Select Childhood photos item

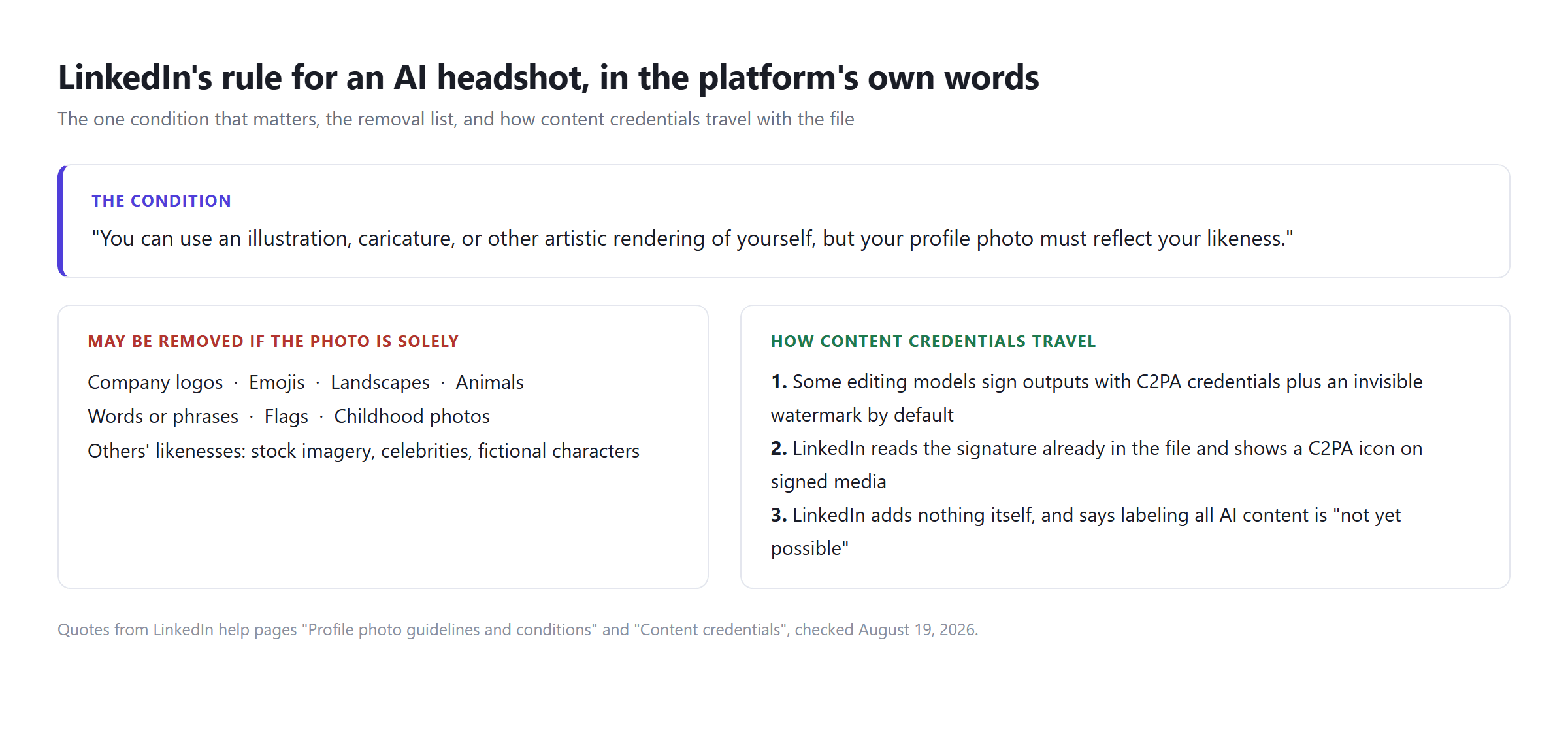tap(412, 416)
